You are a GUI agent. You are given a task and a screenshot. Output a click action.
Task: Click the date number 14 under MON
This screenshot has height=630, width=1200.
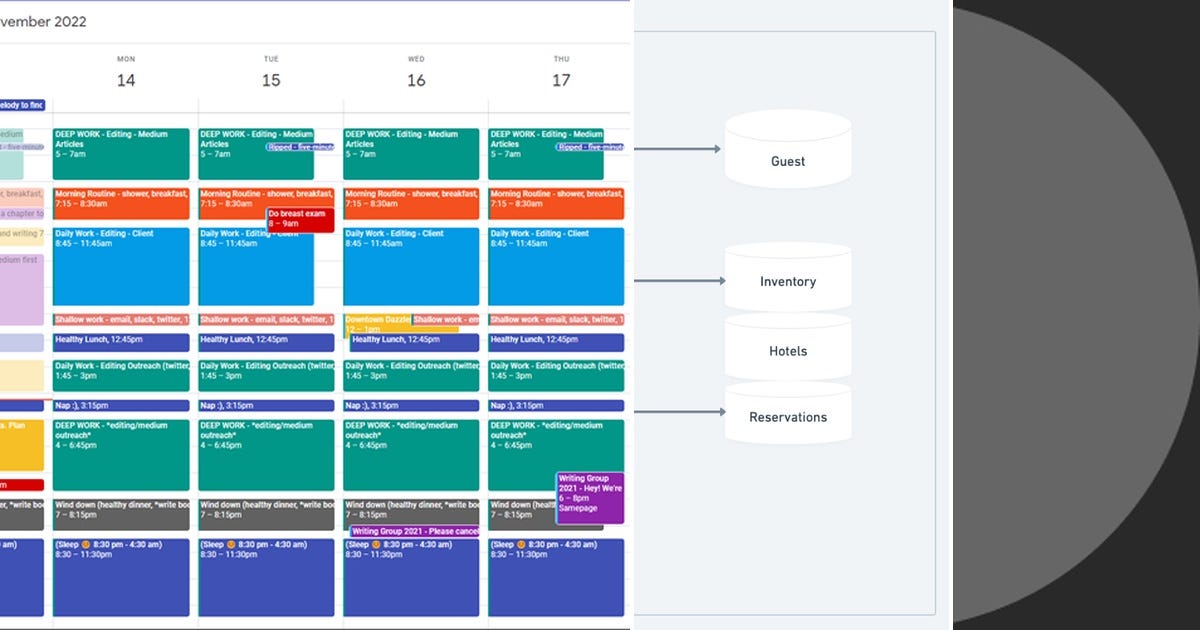tap(125, 80)
